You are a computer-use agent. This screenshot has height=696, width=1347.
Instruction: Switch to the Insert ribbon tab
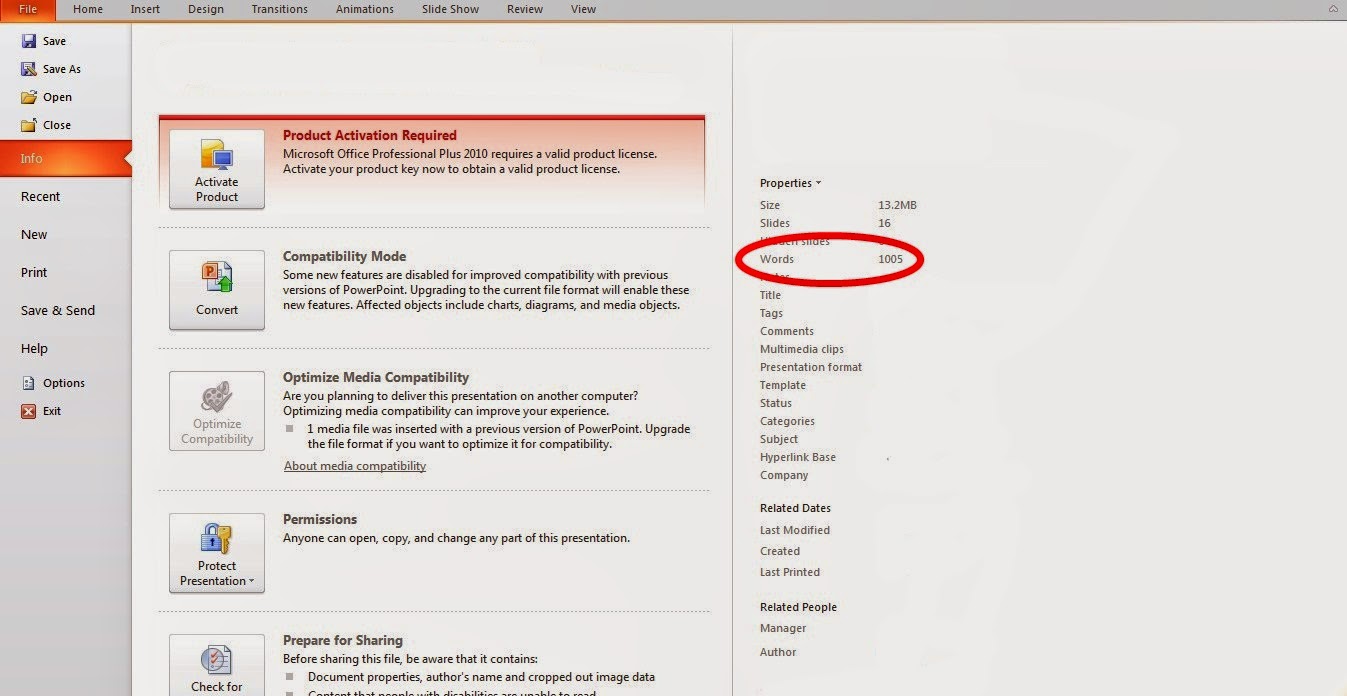point(145,9)
